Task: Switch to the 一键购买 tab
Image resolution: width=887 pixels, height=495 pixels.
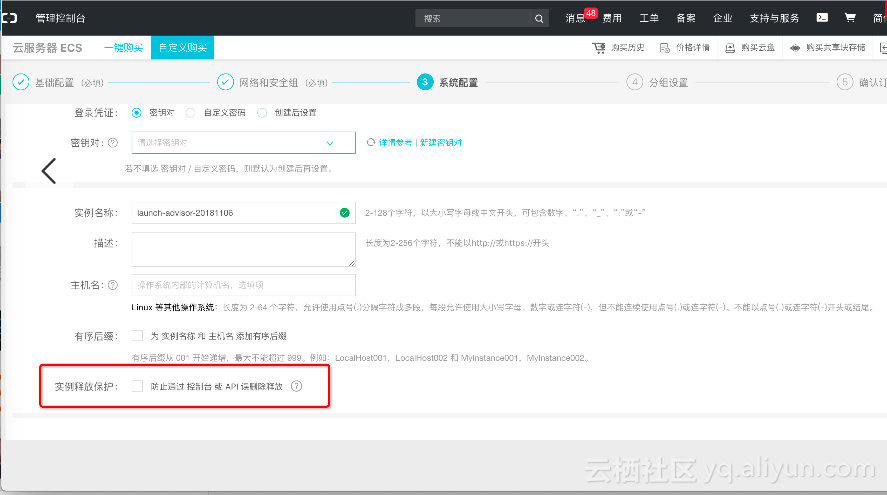Action: (123, 48)
